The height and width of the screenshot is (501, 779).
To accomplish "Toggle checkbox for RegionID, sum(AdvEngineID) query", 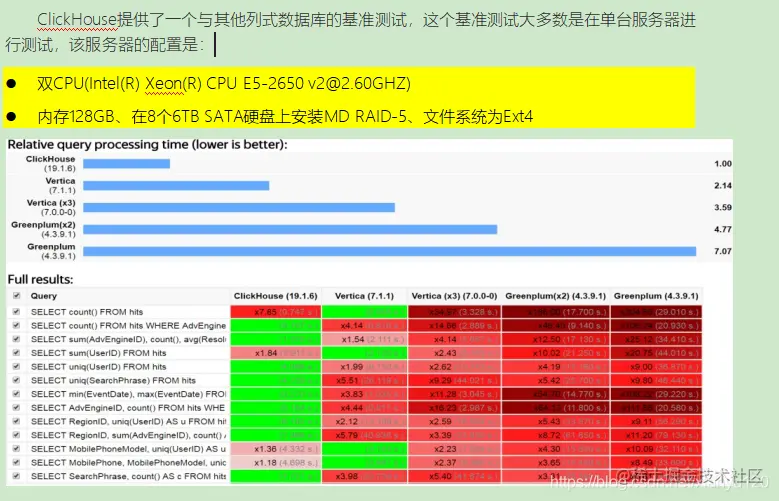I will coord(16,435).
